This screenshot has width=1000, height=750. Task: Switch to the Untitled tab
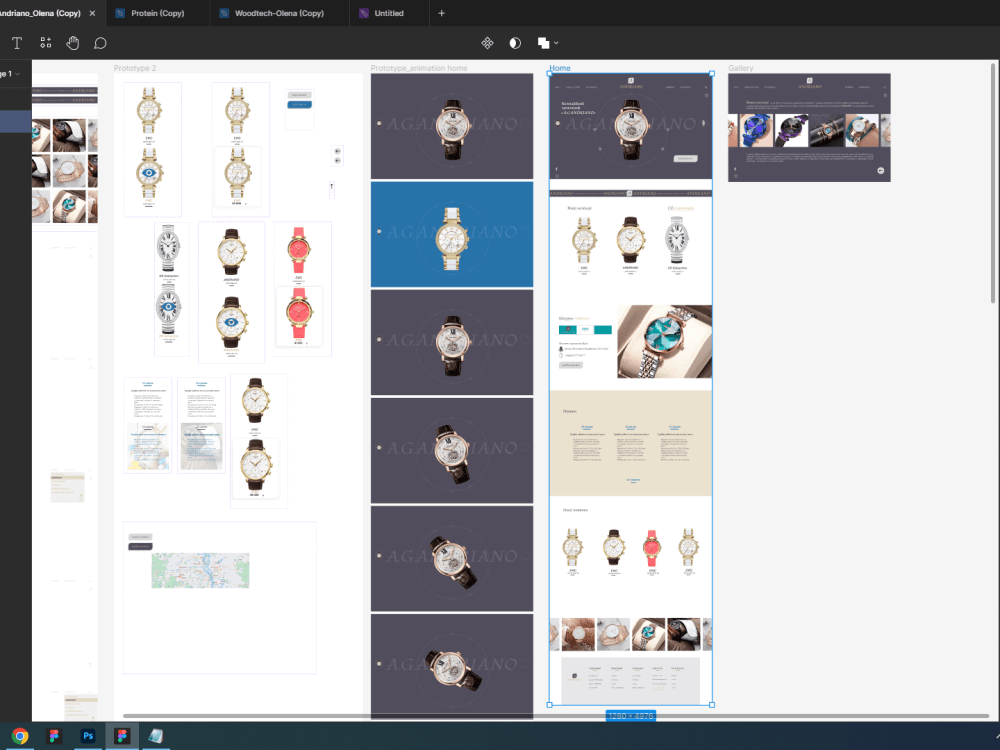(x=389, y=13)
